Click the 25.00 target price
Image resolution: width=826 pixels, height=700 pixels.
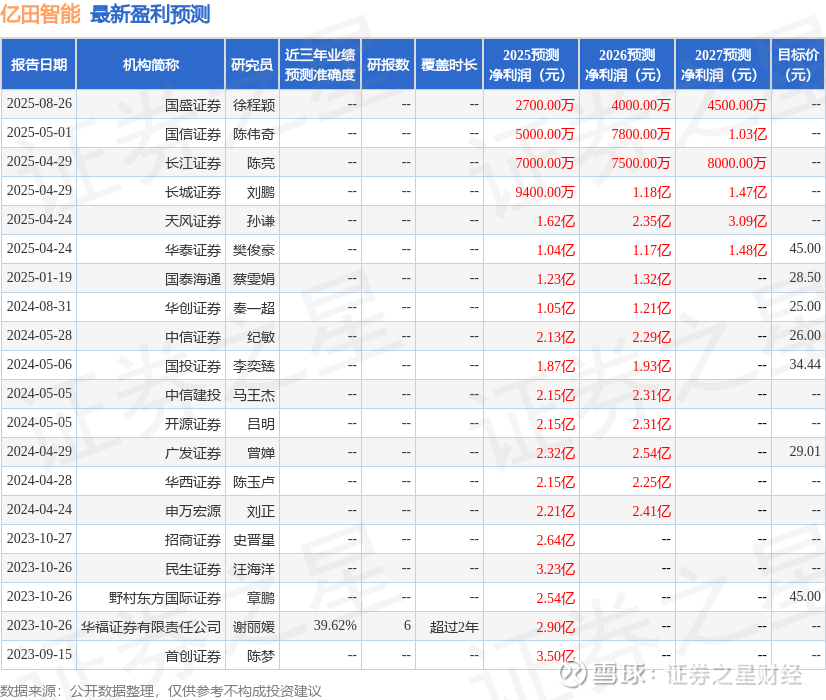click(x=805, y=306)
